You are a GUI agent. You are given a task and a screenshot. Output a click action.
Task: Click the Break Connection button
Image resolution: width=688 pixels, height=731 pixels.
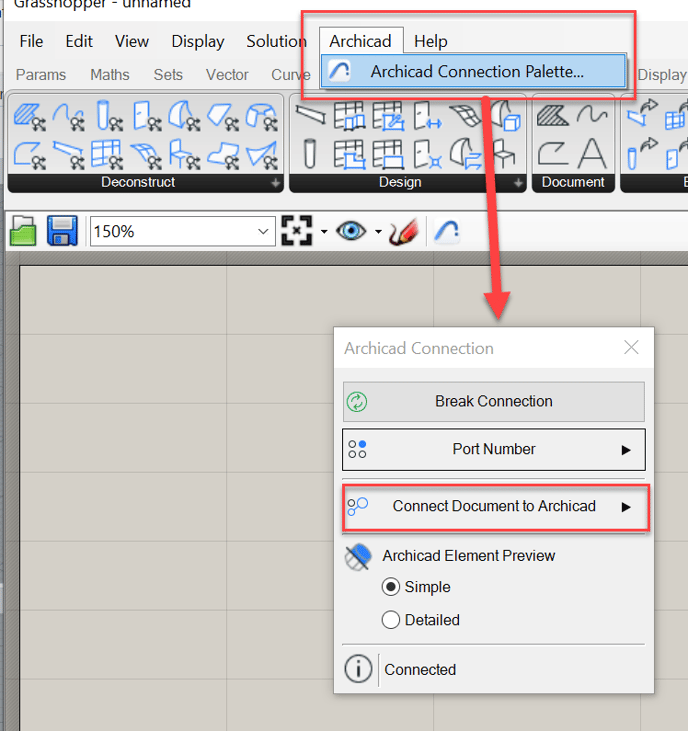pos(494,402)
